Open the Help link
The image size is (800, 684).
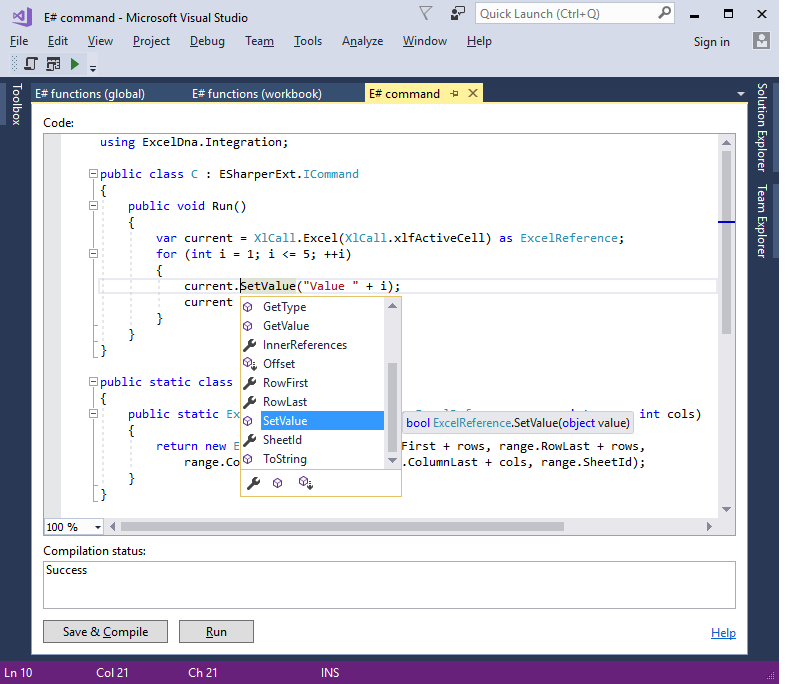point(723,633)
